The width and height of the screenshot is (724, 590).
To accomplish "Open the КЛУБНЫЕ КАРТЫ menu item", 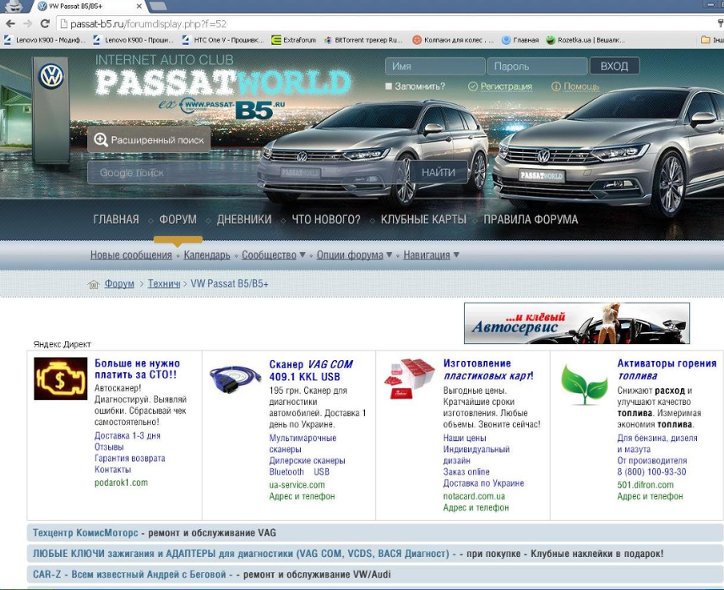I will 423,219.
